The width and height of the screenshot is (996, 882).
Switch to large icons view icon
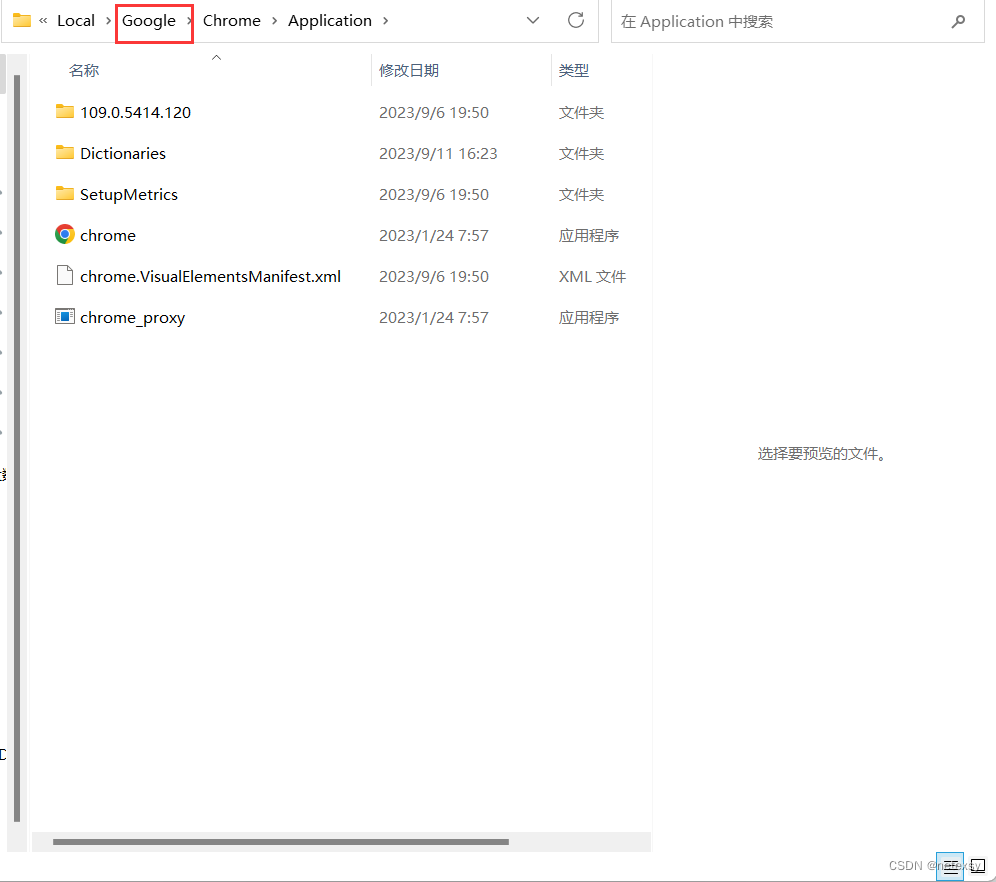(x=978, y=866)
